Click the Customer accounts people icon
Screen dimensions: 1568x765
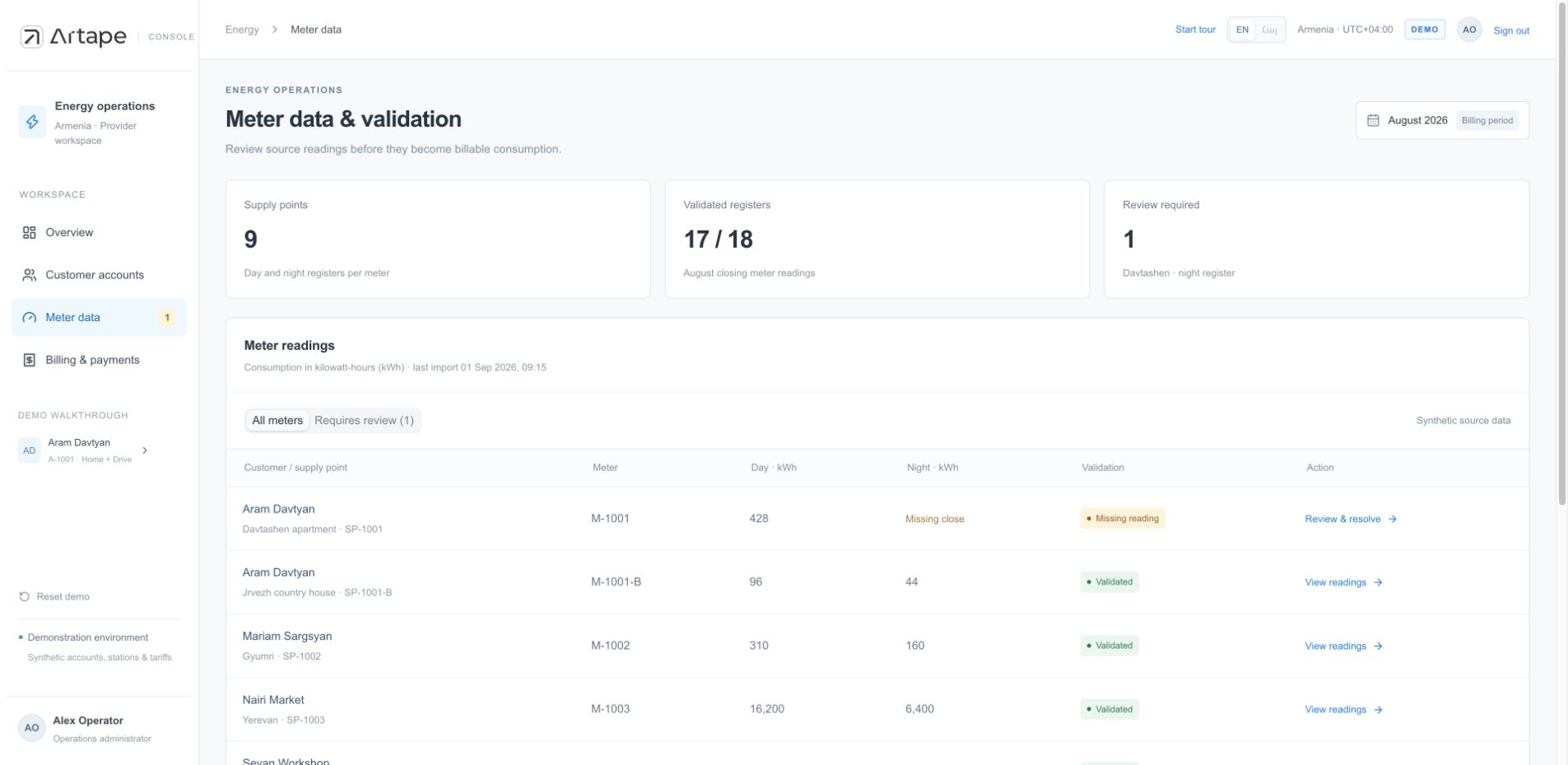click(30, 275)
